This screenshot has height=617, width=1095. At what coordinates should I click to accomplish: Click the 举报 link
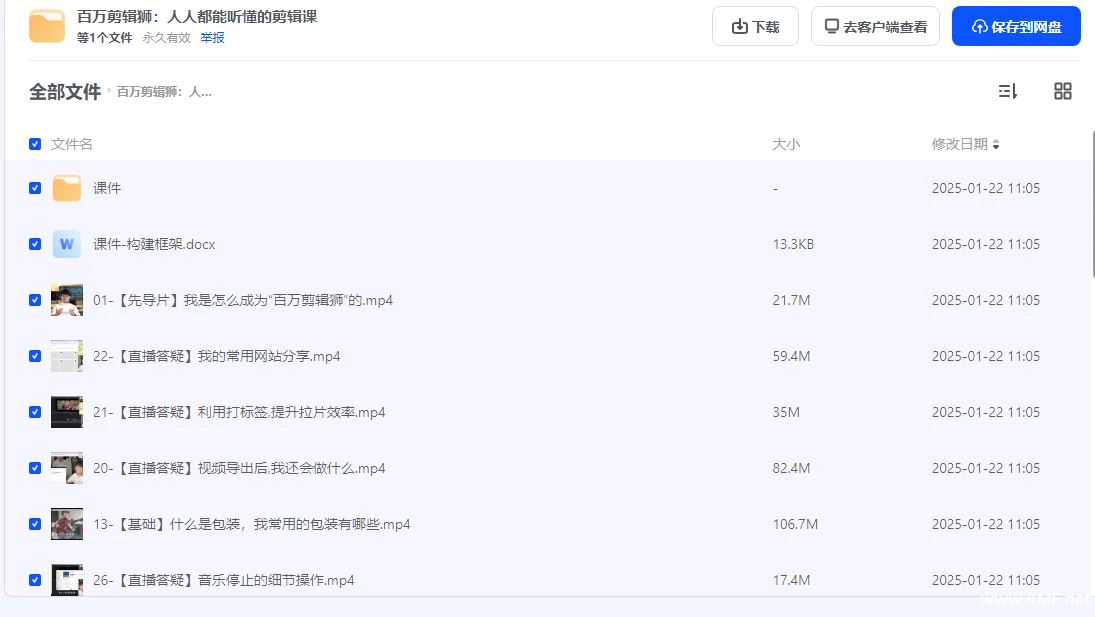[212, 36]
